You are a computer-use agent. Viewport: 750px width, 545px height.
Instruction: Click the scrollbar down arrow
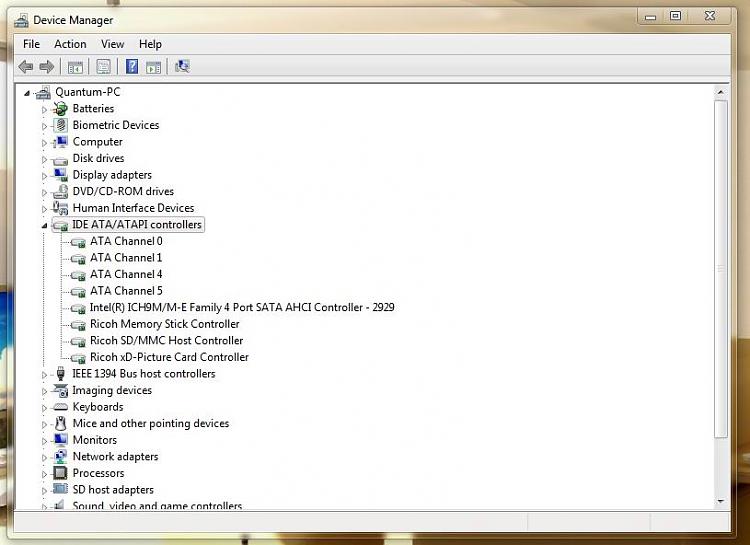[x=721, y=501]
